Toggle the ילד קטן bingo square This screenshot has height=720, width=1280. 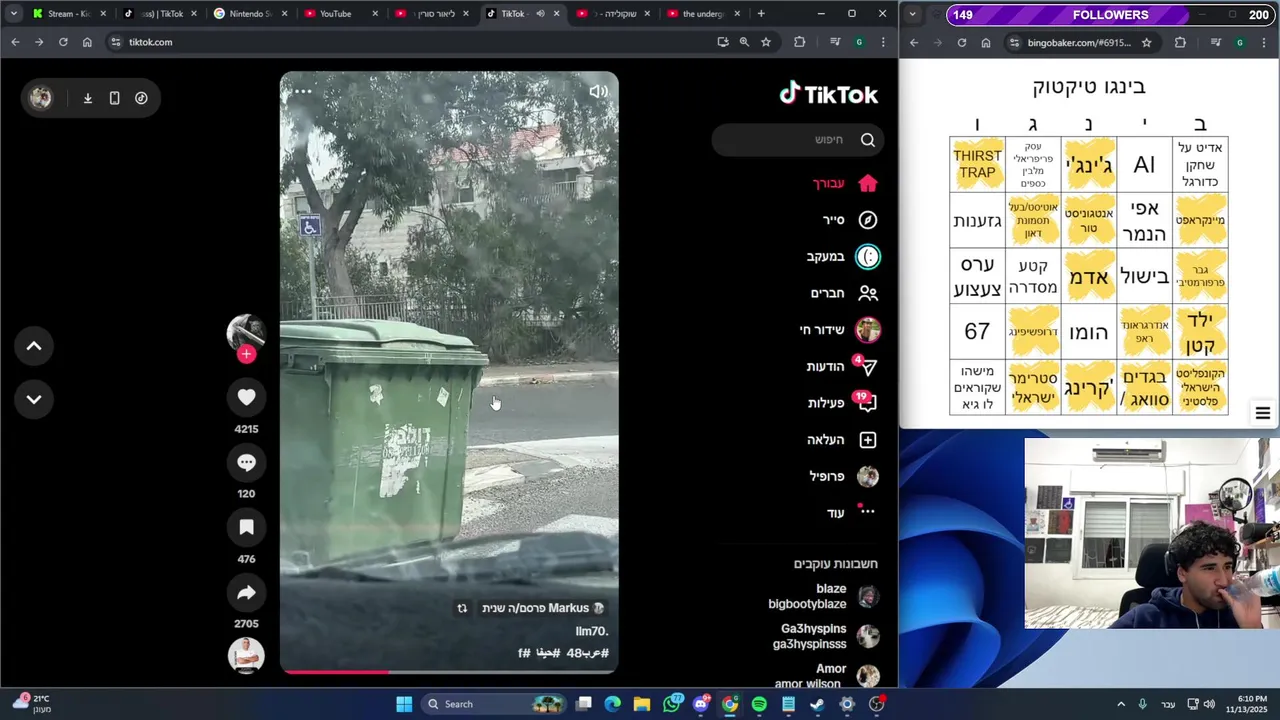[x=1200, y=331]
